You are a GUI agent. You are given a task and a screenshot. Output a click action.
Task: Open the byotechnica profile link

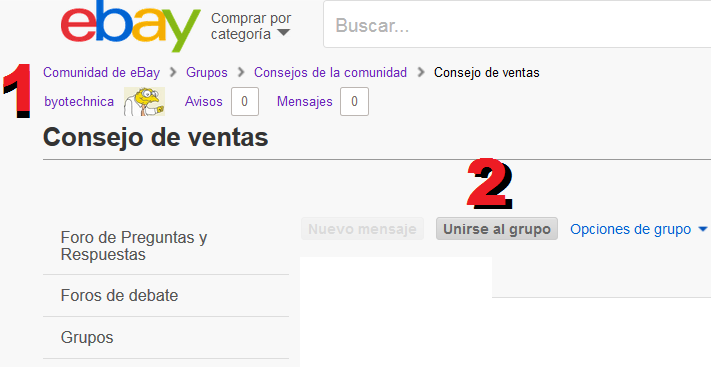(x=79, y=102)
